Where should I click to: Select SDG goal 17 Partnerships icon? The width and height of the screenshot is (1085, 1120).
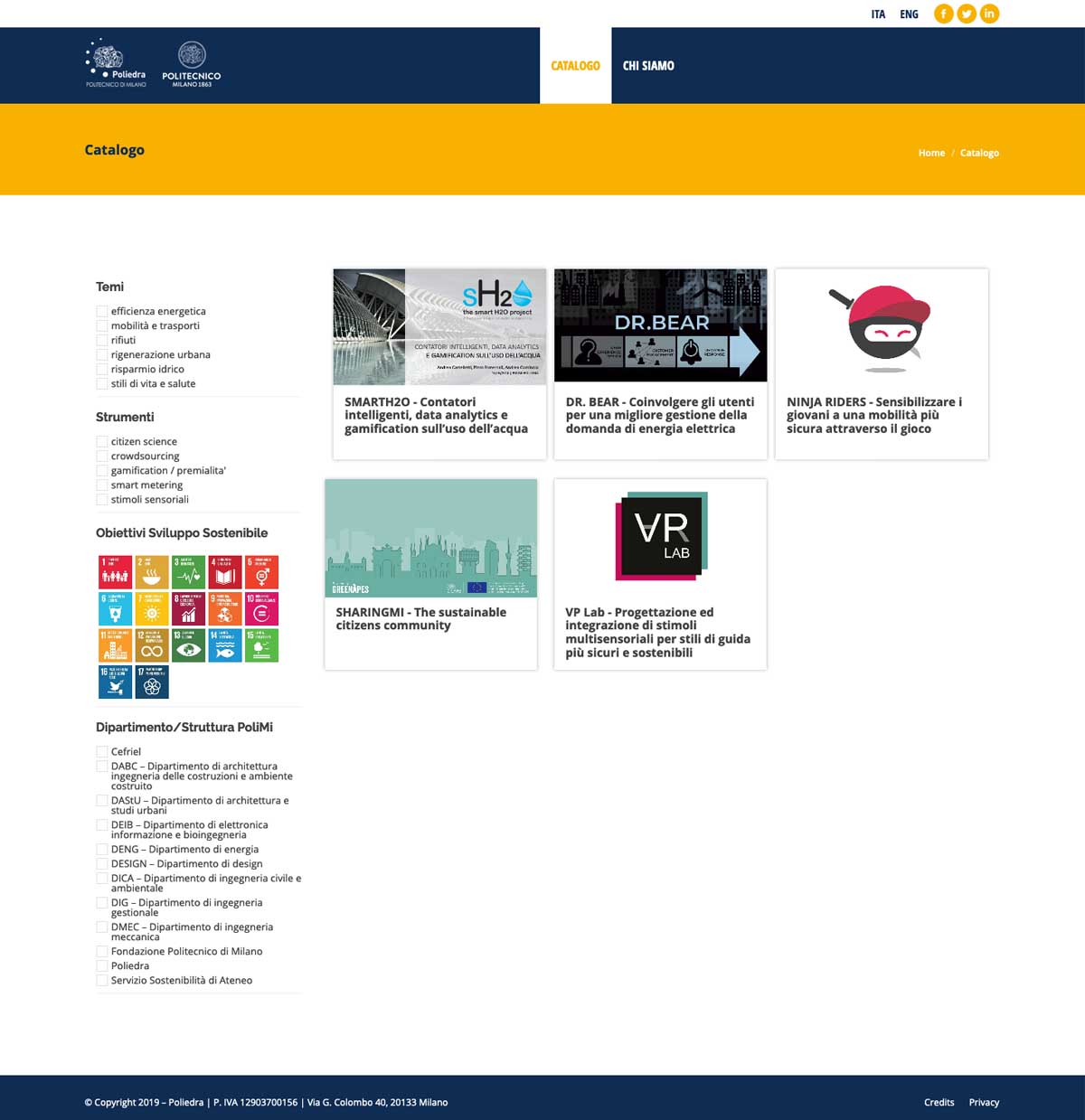[152, 682]
